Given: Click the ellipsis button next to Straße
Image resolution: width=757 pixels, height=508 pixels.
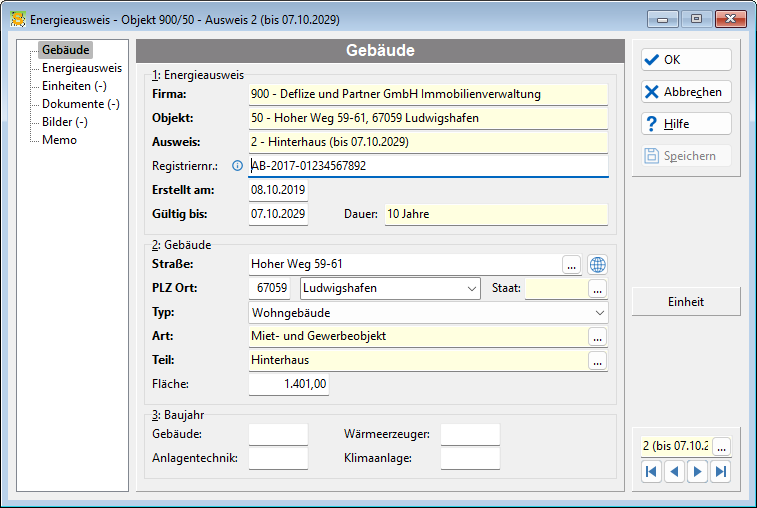Looking at the screenshot, I should (572, 265).
